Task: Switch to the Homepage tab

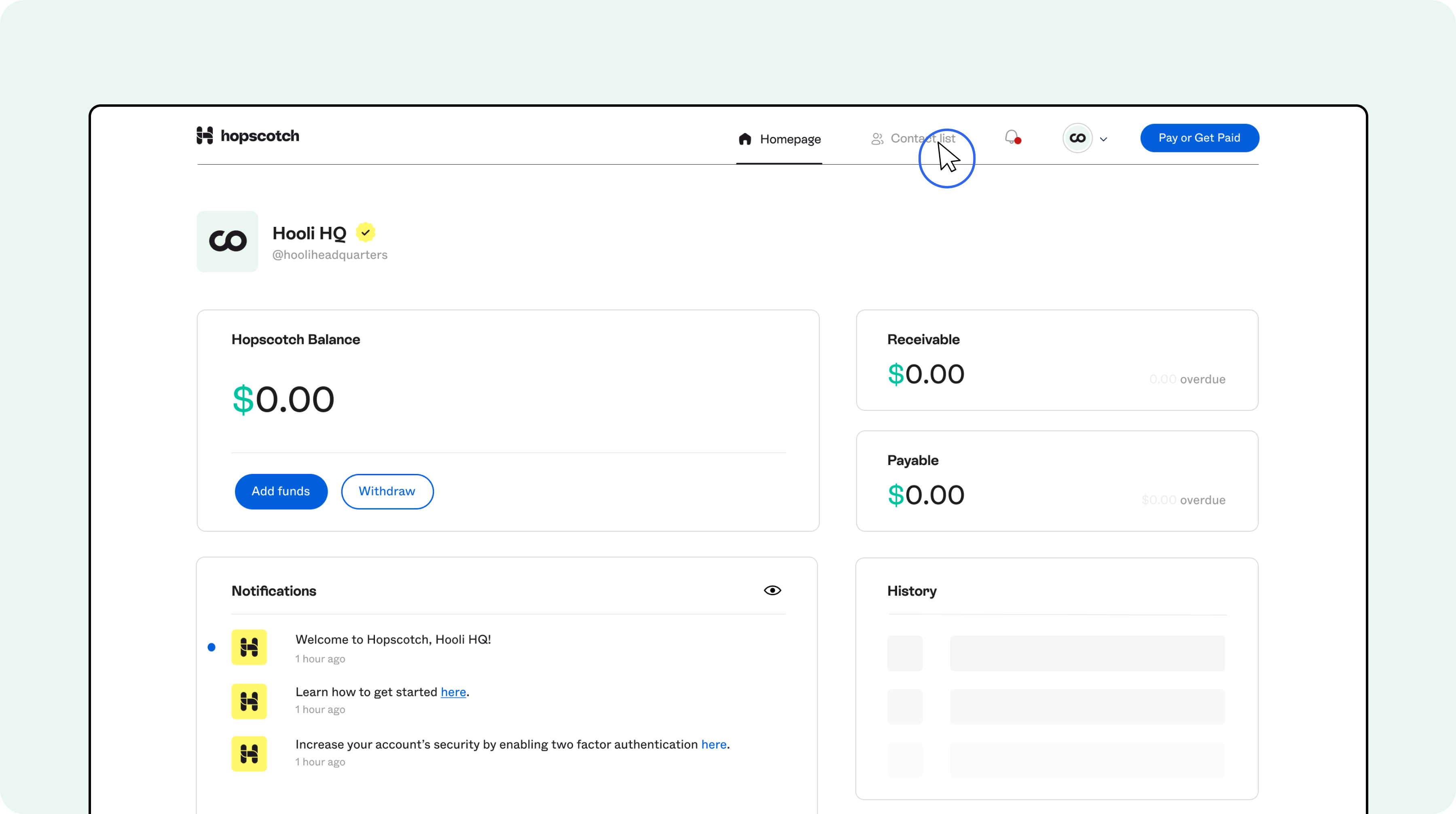Action: pos(789,139)
